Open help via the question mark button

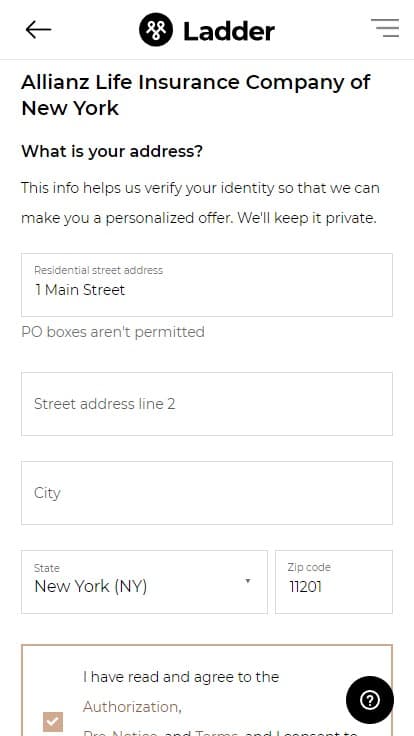pos(370,700)
